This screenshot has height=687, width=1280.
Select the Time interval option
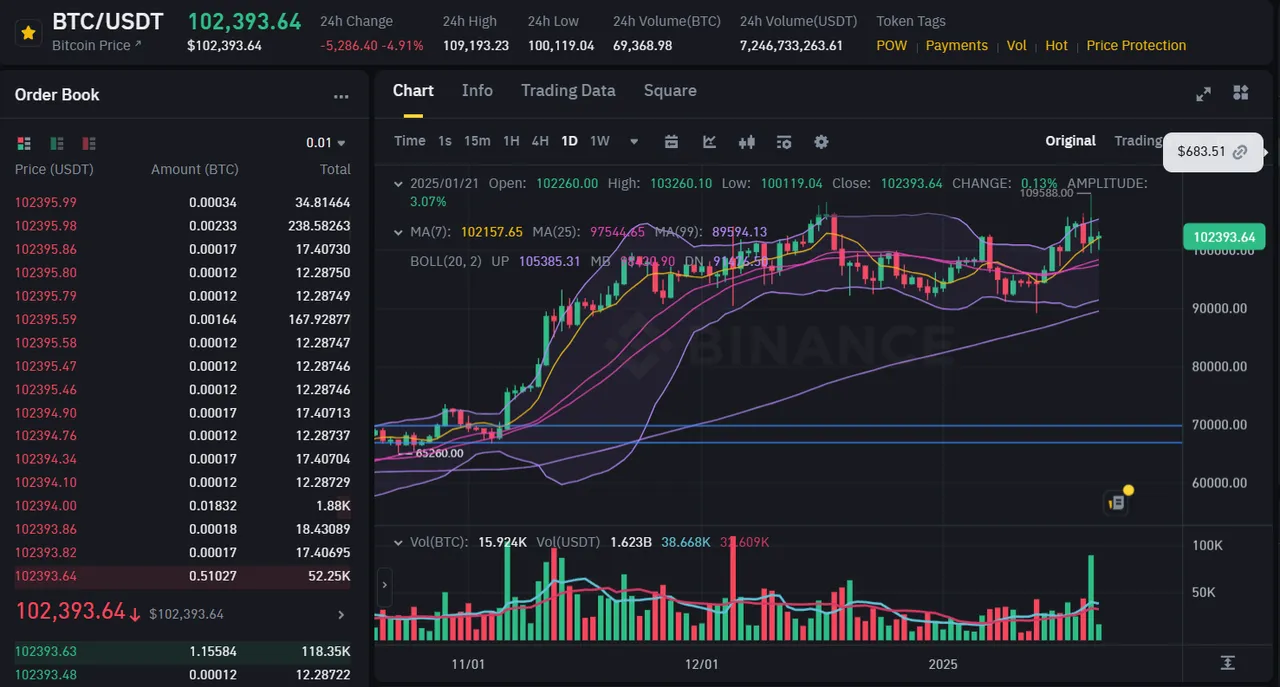[410, 141]
